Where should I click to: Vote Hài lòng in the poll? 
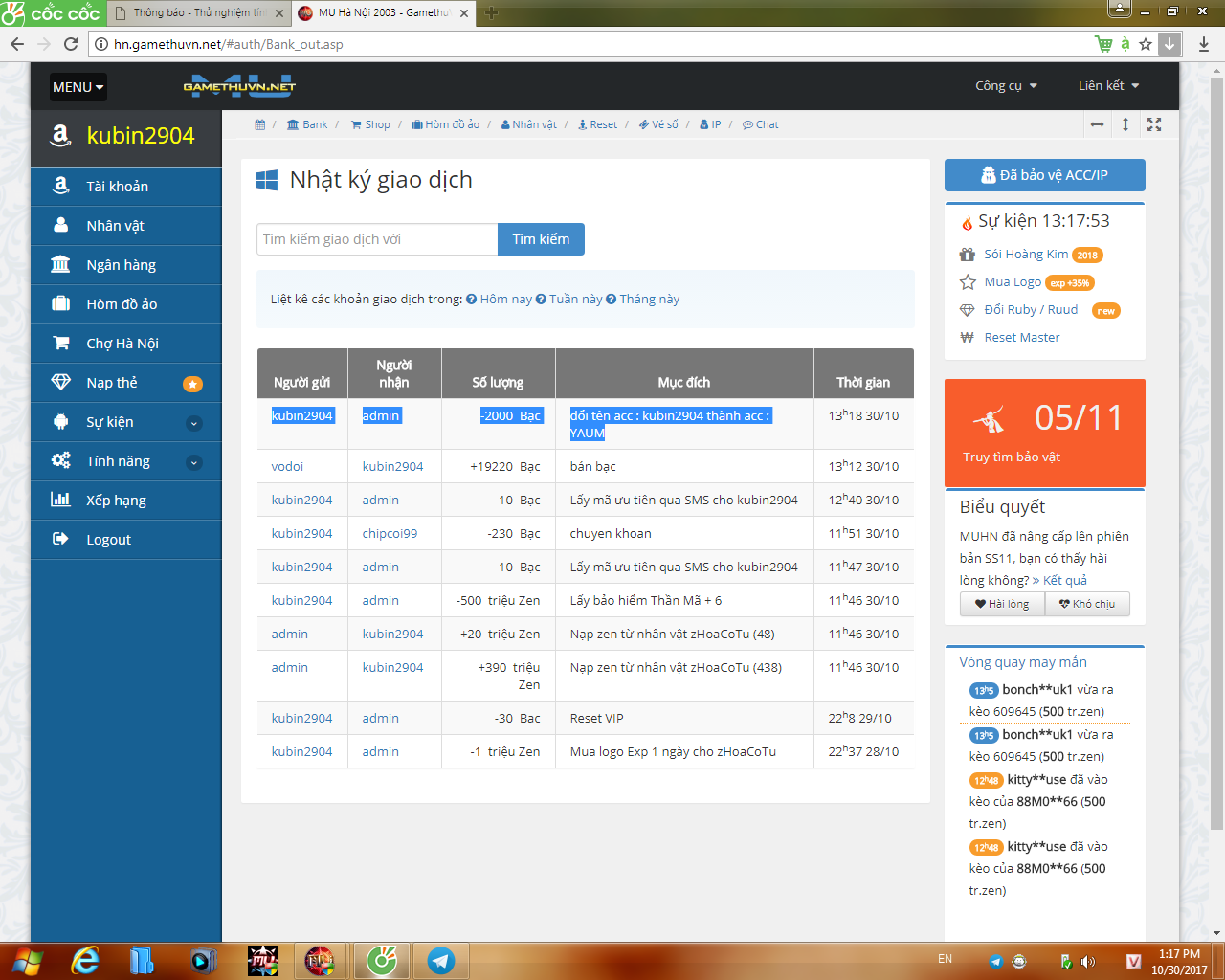[1002, 604]
